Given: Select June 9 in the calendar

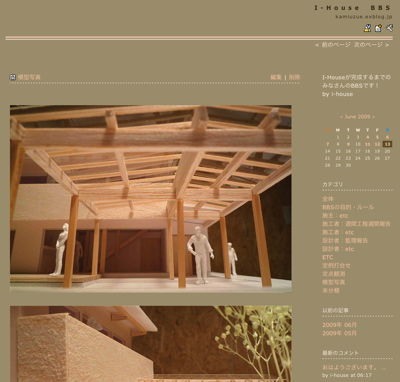Looking at the screenshot, I should point(348,144).
